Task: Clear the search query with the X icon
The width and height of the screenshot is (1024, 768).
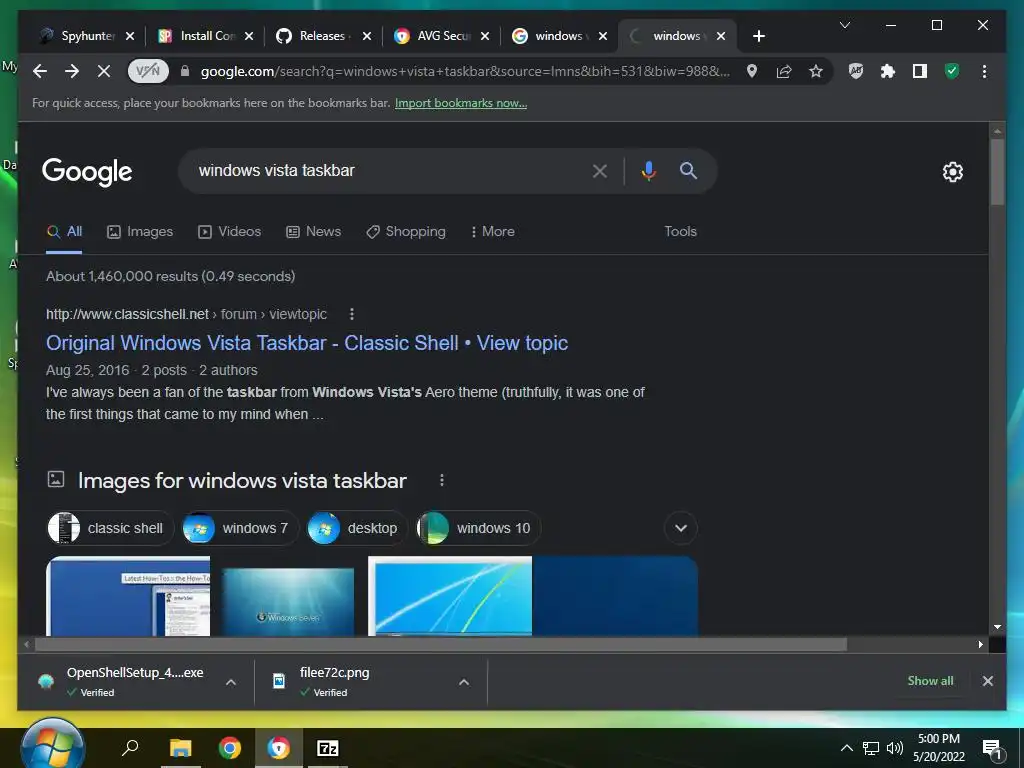Action: pyautogui.click(x=600, y=171)
